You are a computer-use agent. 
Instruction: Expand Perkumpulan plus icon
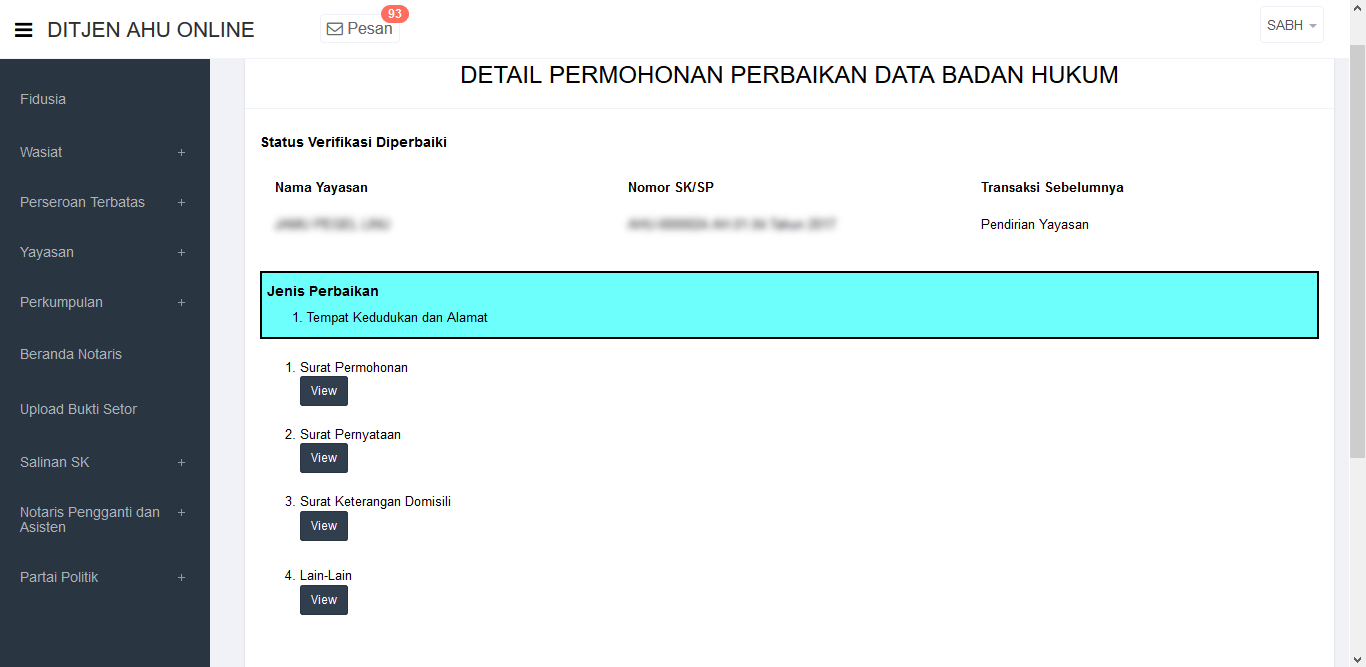(181, 303)
